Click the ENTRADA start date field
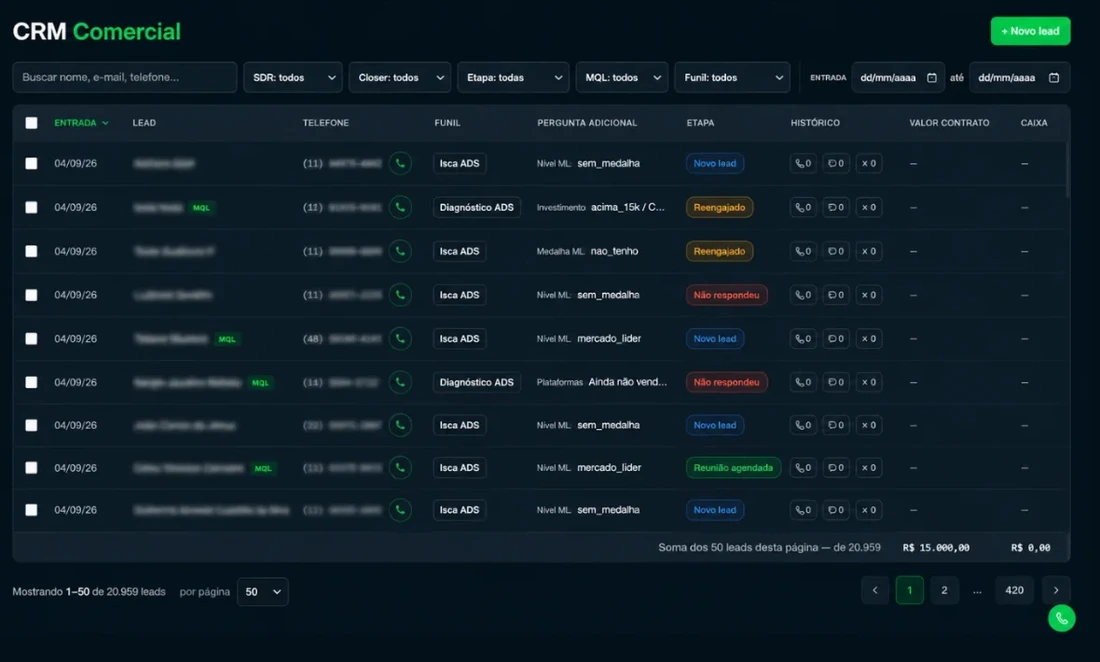 click(x=898, y=78)
